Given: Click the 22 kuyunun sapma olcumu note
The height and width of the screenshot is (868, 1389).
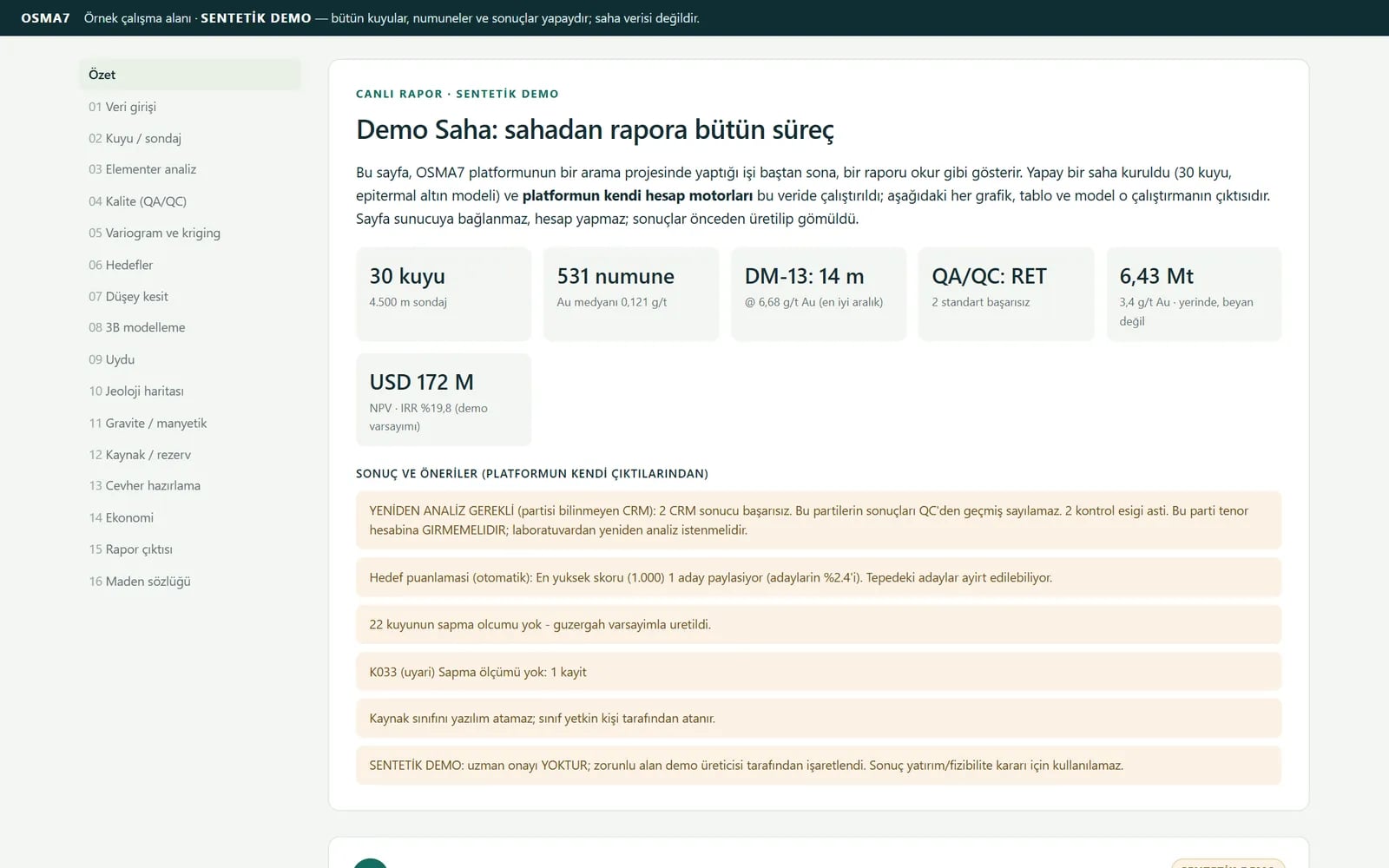Looking at the screenshot, I should click(x=819, y=624).
